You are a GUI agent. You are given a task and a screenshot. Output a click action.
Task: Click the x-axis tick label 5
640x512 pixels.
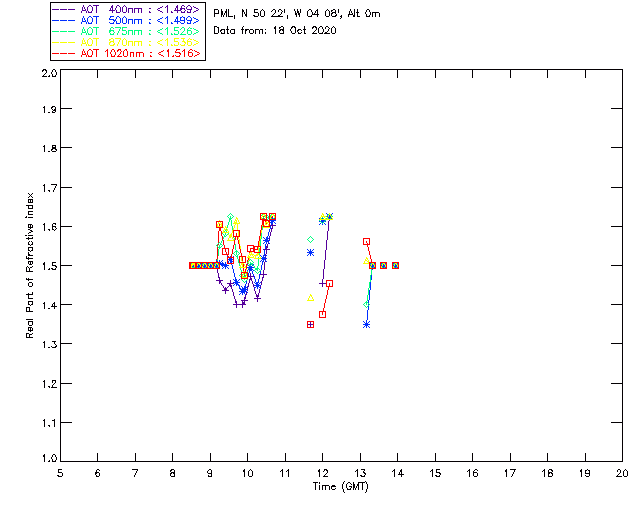coord(60,473)
